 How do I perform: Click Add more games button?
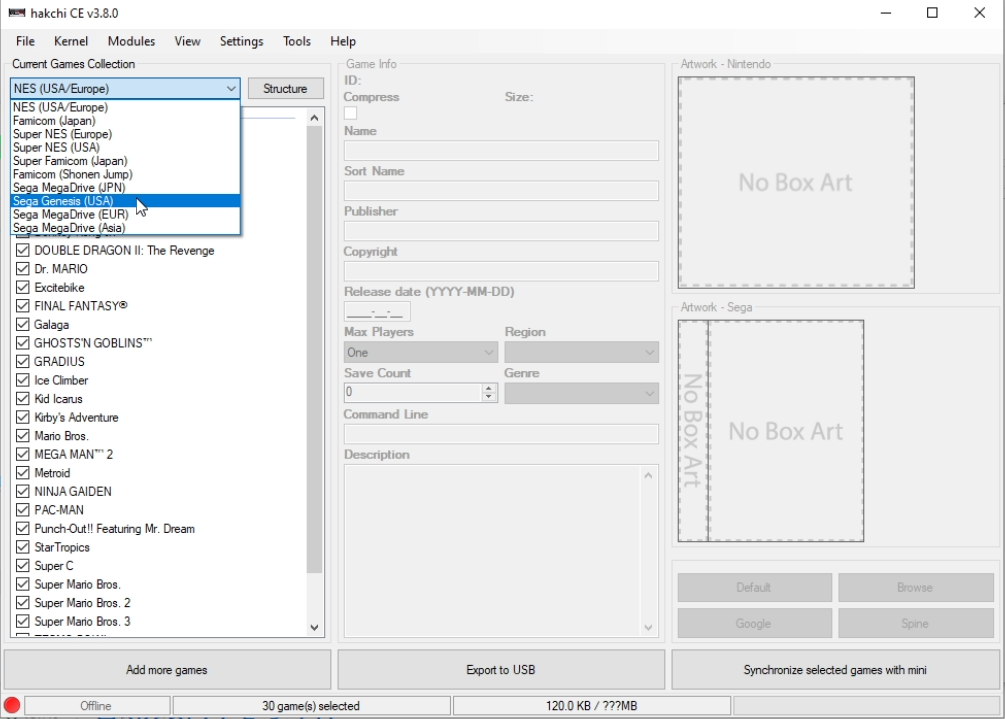(x=167, y=670)
